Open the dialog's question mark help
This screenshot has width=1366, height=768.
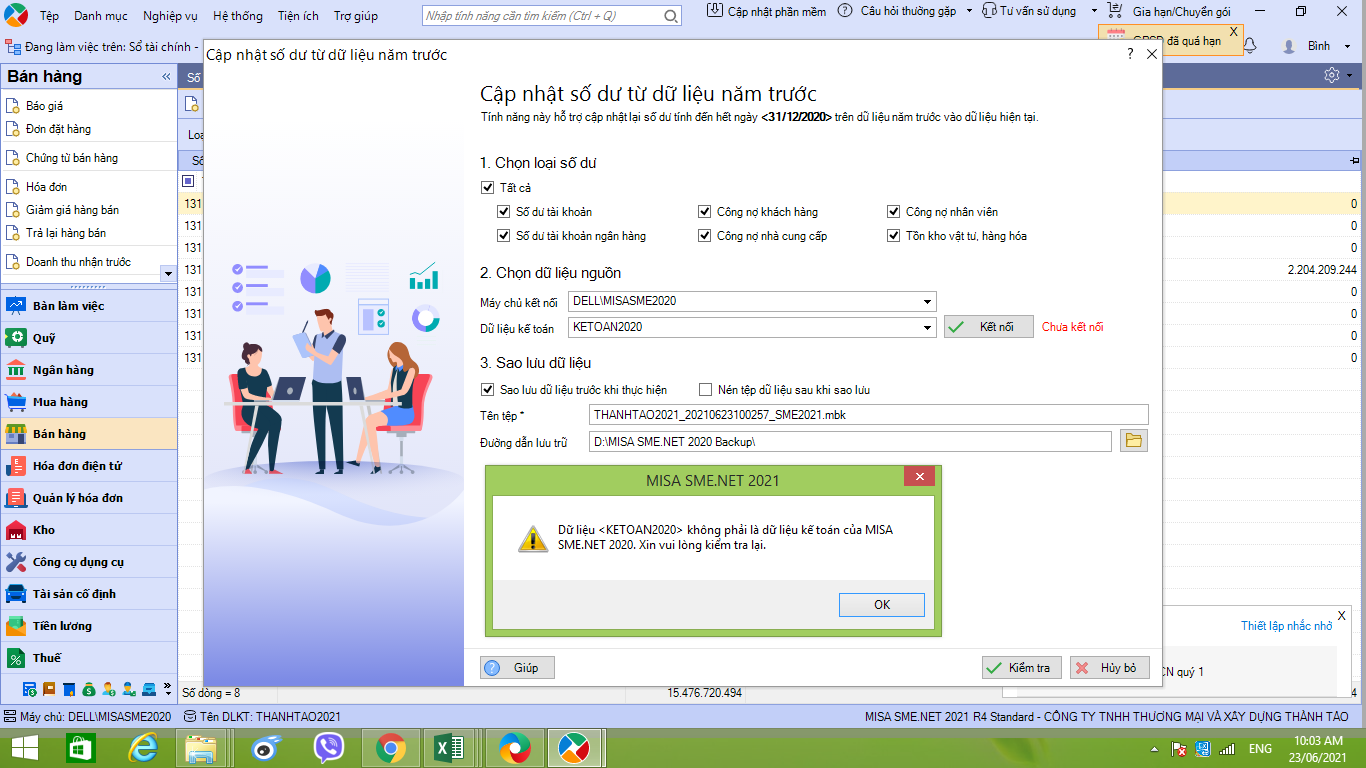[x=1130, y=55]
